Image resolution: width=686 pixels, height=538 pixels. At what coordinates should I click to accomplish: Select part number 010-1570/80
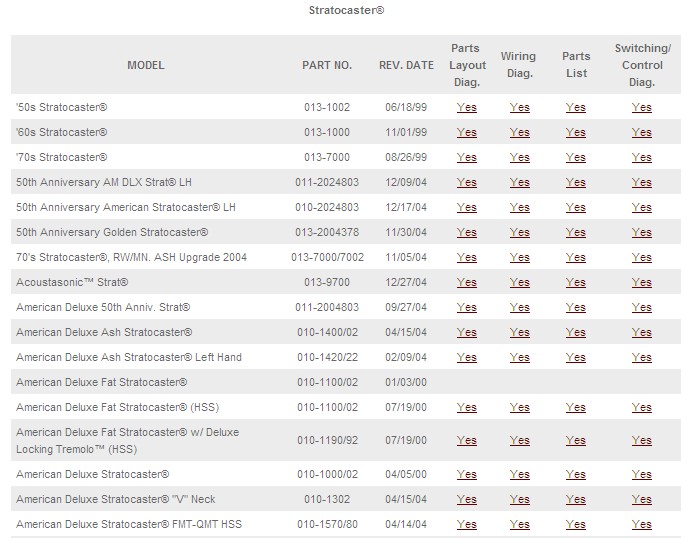[x=327, y=524]
